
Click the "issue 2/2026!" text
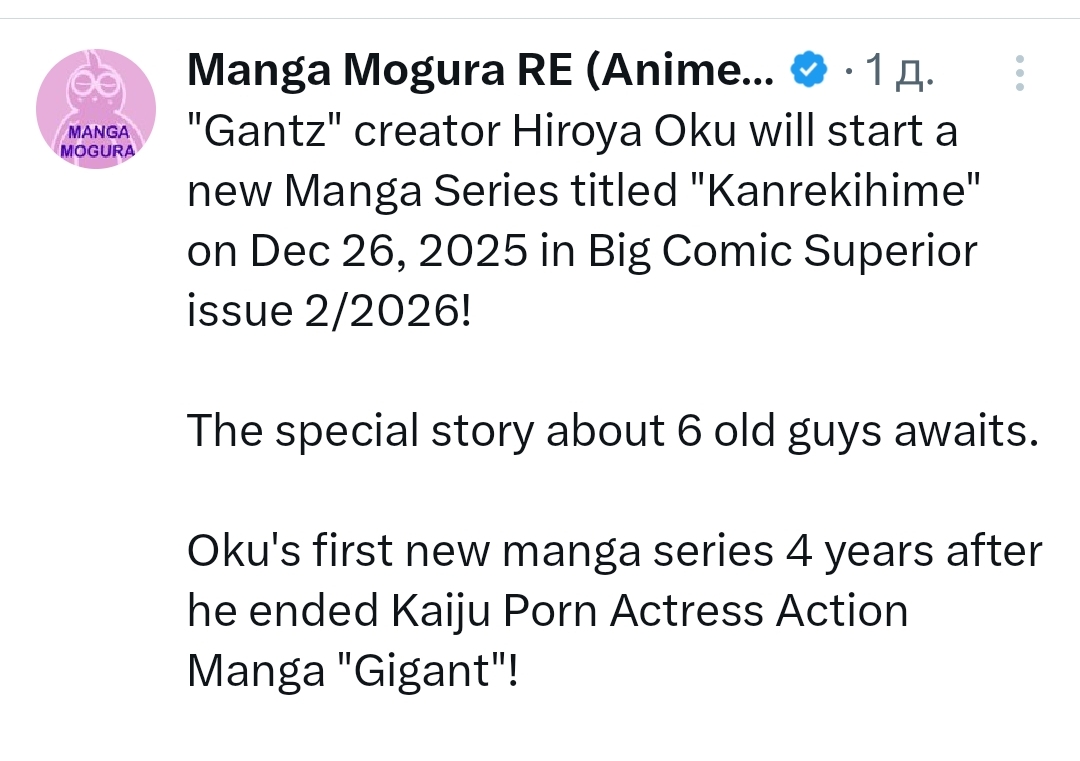click(x=327, y=311)
